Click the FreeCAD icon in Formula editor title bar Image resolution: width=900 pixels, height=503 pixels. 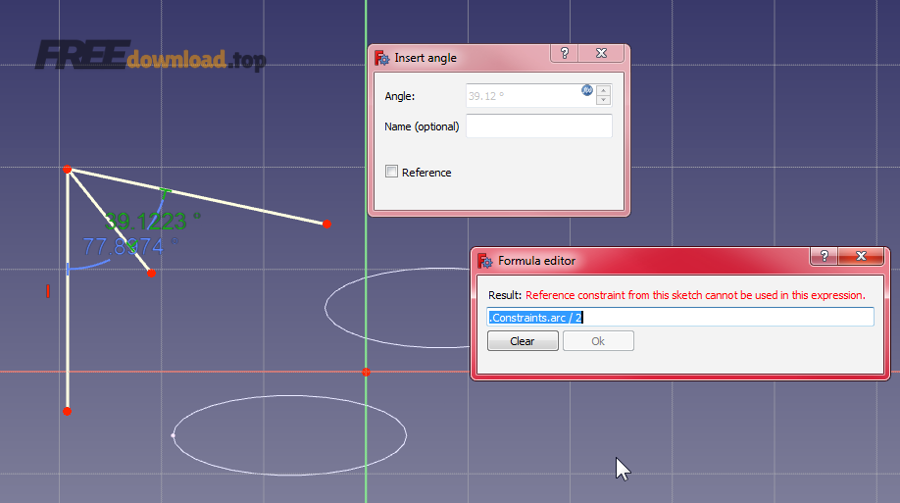tap(485, 261)
